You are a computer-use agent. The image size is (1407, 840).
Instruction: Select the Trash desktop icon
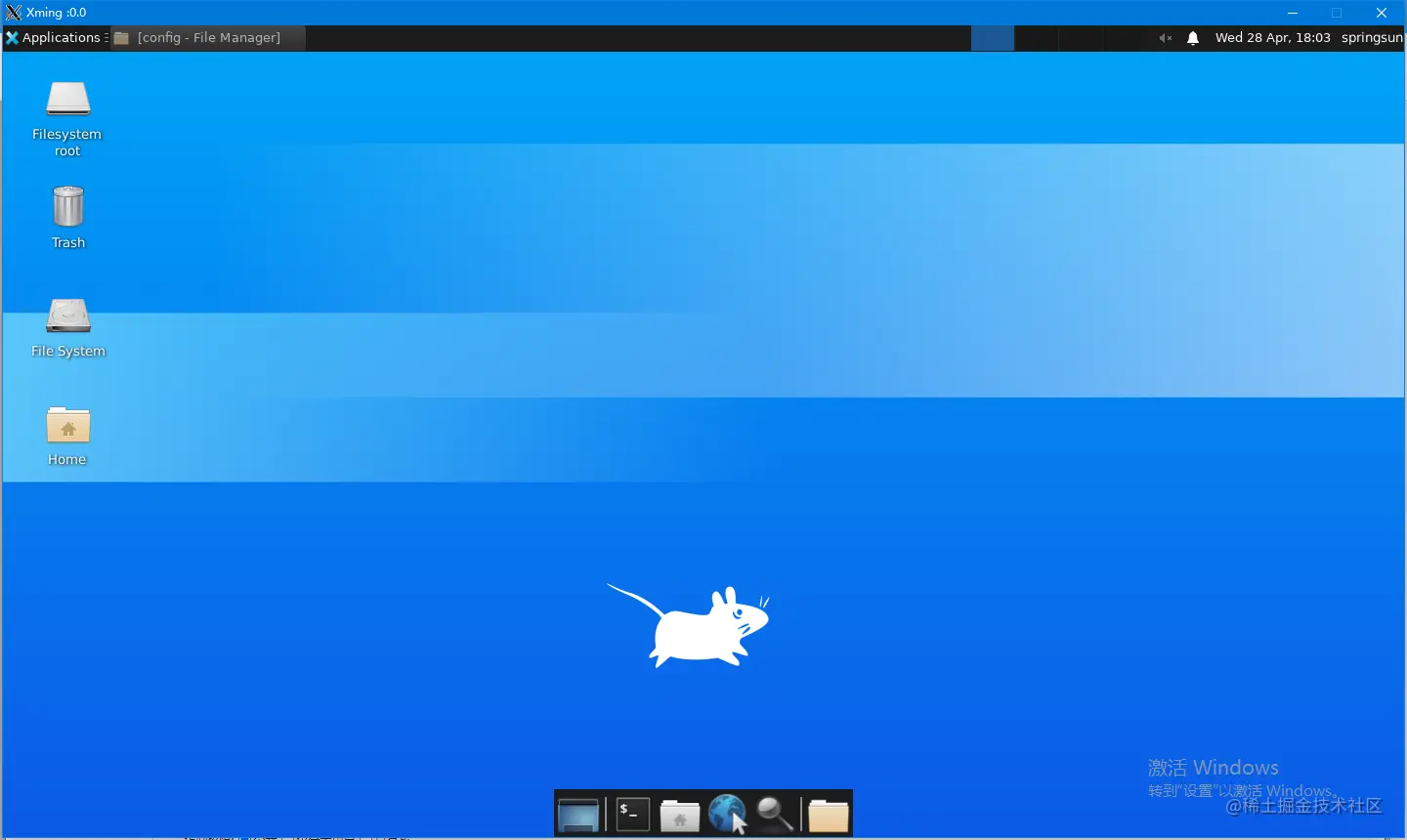pyautogui.click(x=68, y=217)
